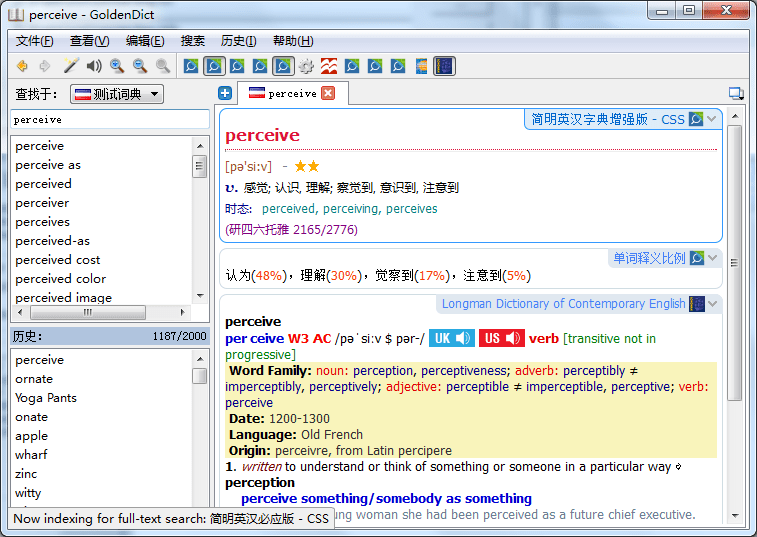This screenshot has width=757, height=537.
Task: Zoom in with the plus magnifier icon
Action: (x=117, y=66)
